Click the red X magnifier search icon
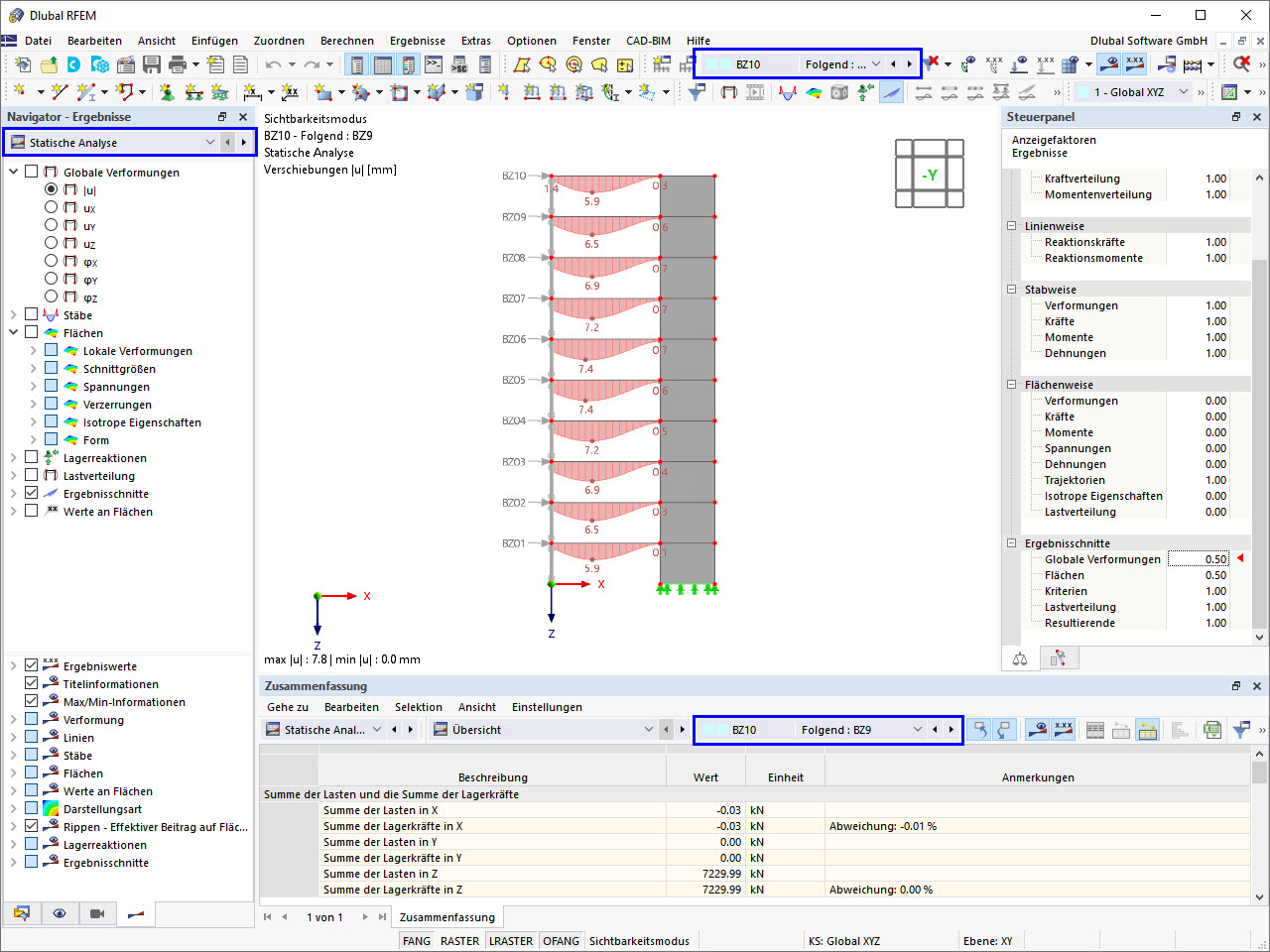Image resolution: width=1270 pixels, height=952 pixels. tap(1241, 64)
